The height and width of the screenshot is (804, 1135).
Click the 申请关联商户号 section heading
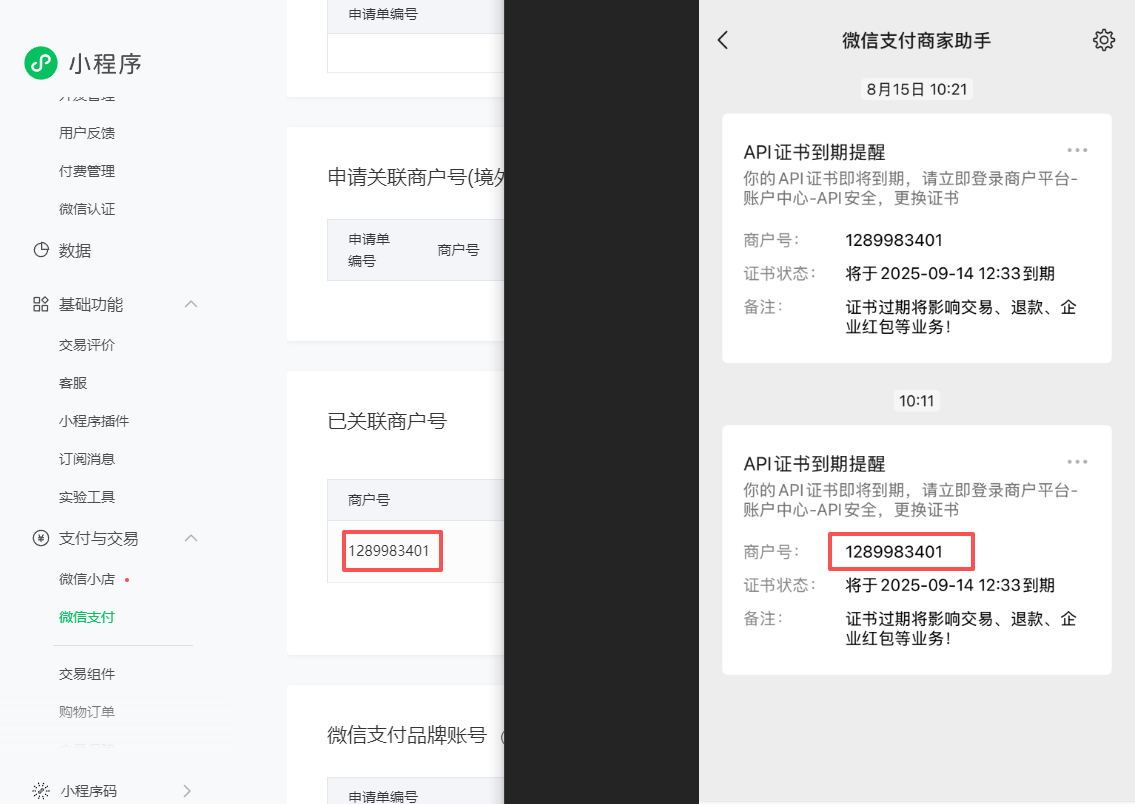click(415, 177)
